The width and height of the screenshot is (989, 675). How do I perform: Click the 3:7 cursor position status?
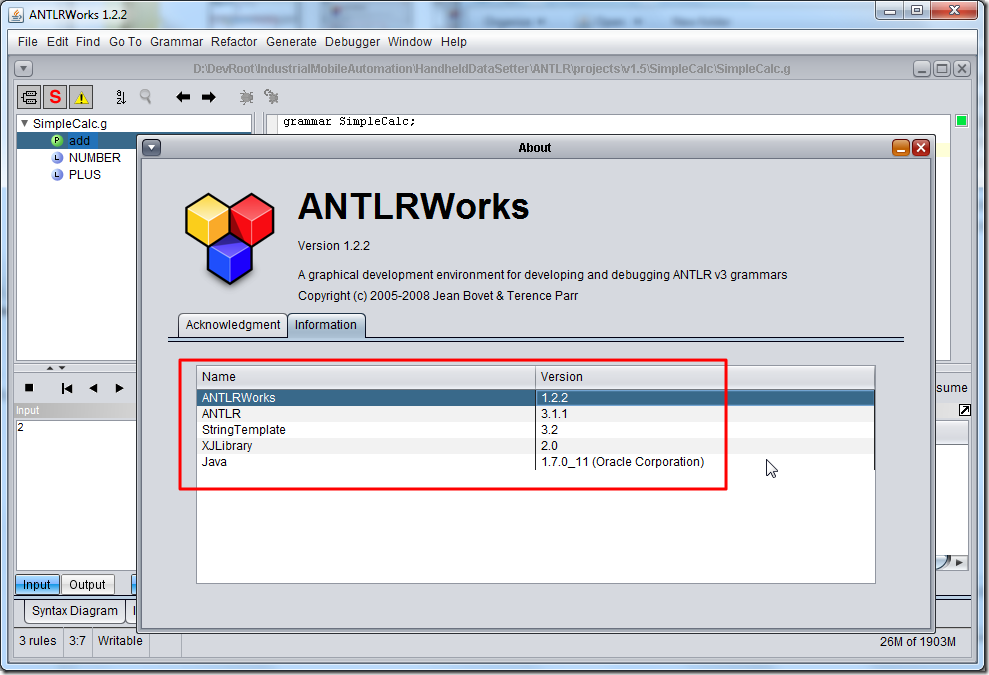(78, 641)
